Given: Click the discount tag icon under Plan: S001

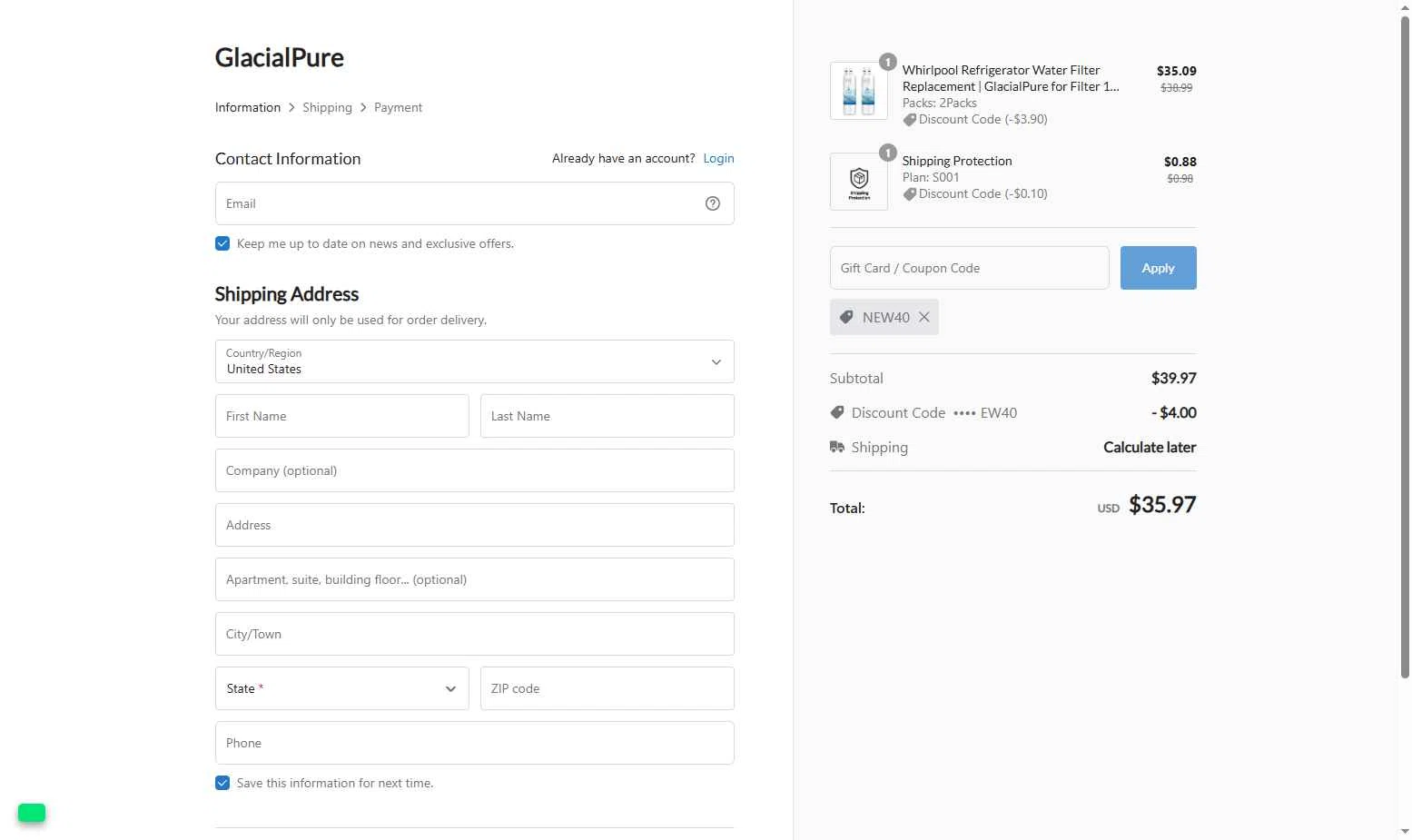Looking at the screenshot, I should [x=910, y=194].
